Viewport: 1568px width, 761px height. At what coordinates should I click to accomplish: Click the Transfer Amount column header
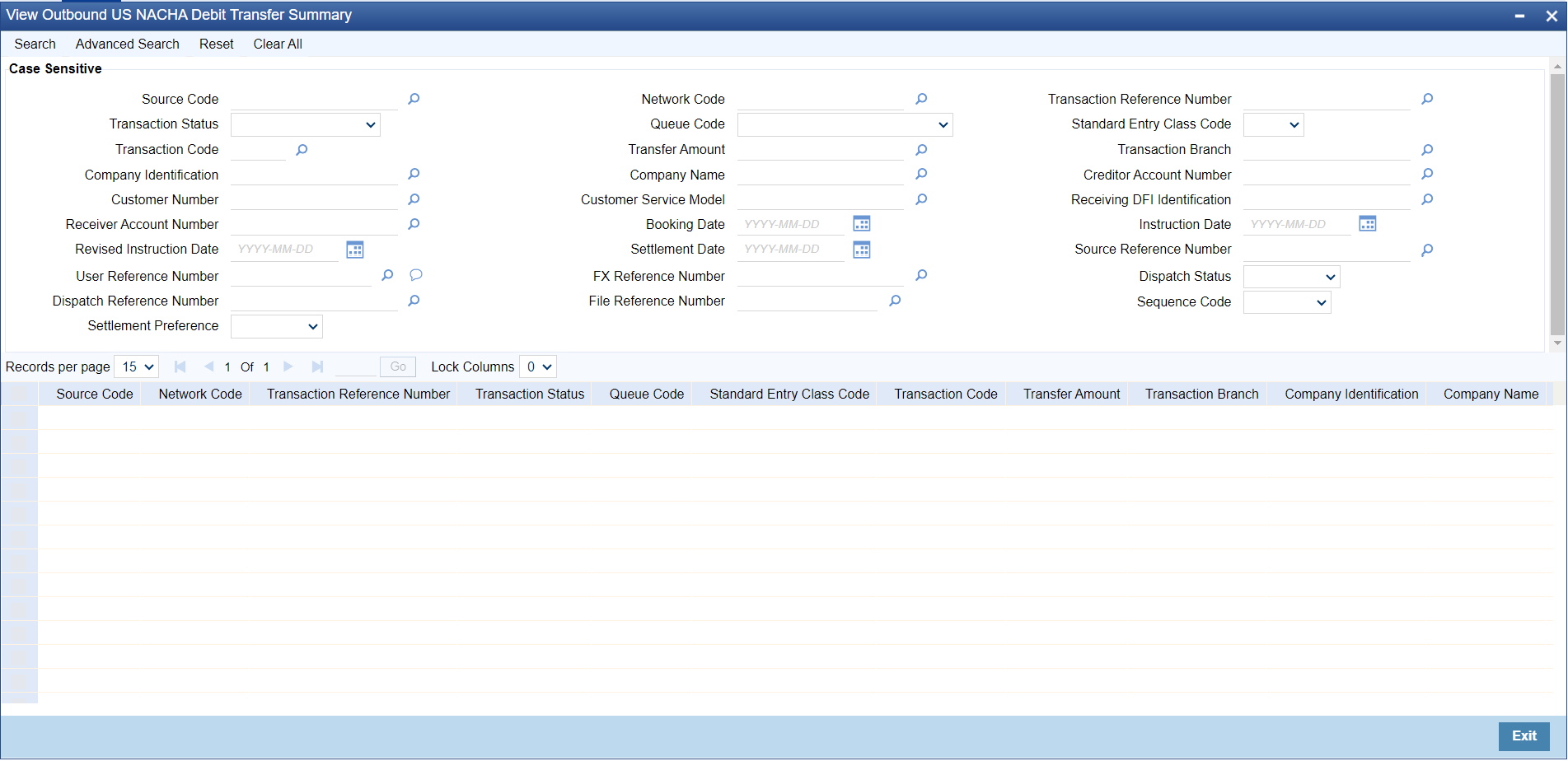click(1072, 394)
